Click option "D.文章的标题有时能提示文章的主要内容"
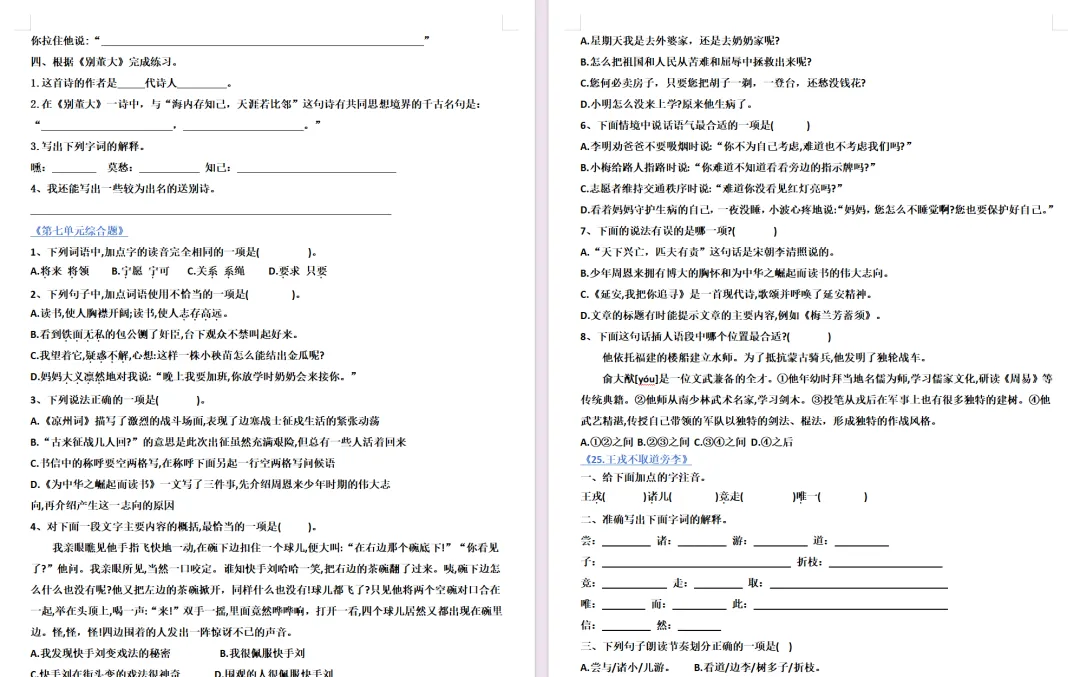This screenshot has height=677, width=1080. pyautogui.click(x=731, y=315)
